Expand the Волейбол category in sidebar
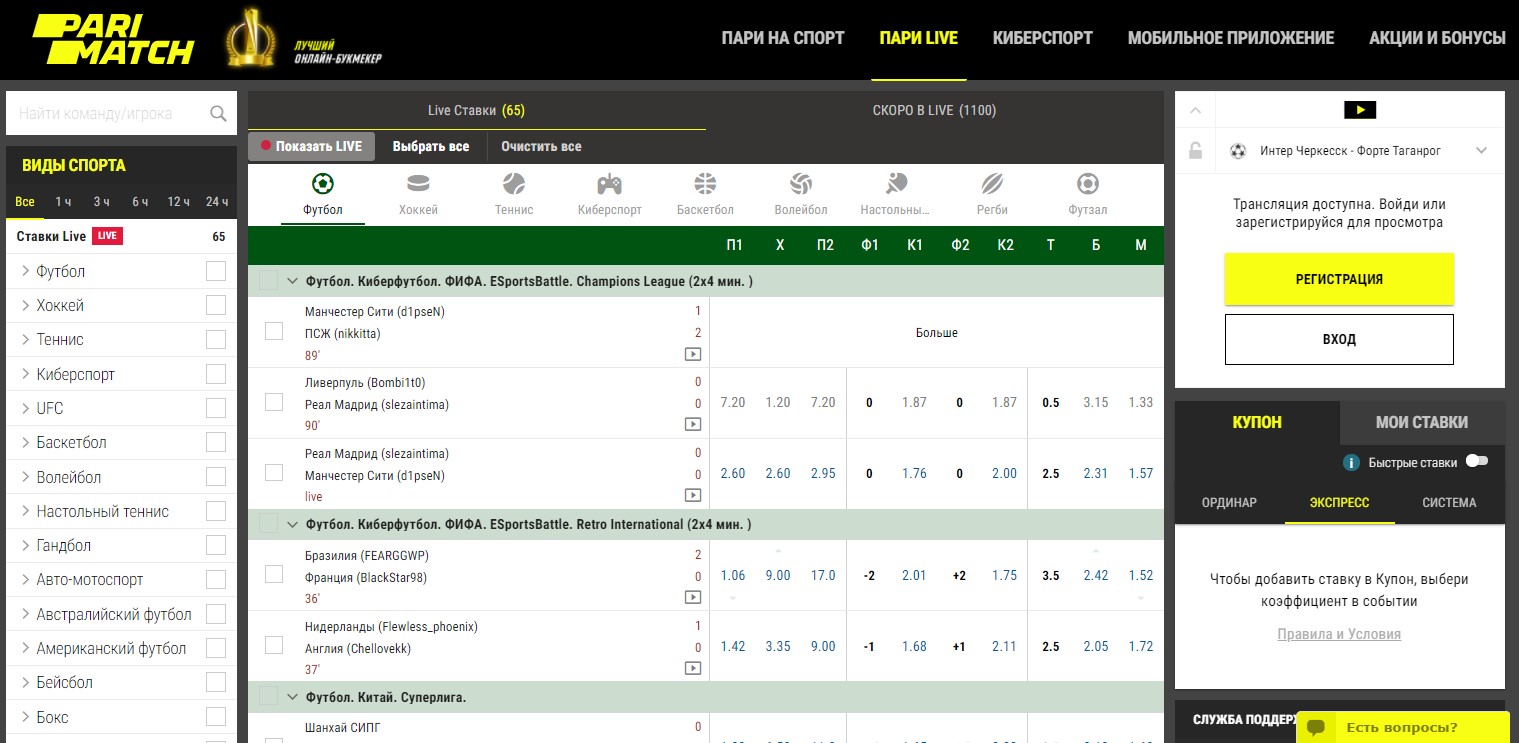The image size is (1519, 743). (25, 477)
